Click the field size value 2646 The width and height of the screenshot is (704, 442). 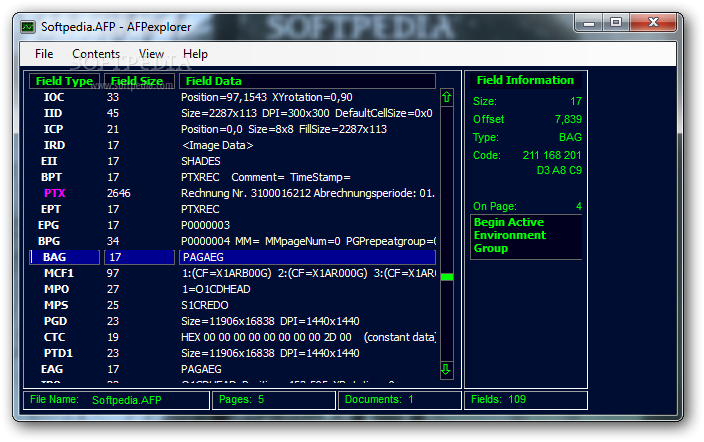(x=119, y=193)
